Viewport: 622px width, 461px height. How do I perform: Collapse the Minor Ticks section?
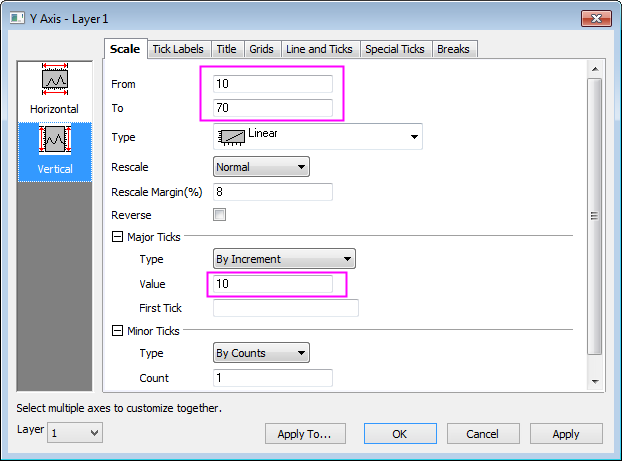[x=117, y=331]
